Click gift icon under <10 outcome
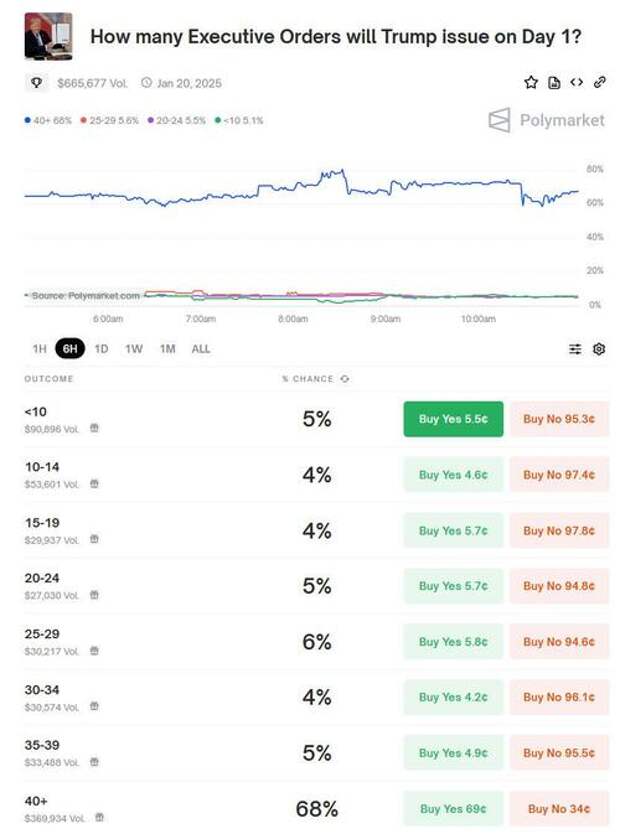Image resolution: width=620 pixels, height=839 pixels. [x=94, y=428]
